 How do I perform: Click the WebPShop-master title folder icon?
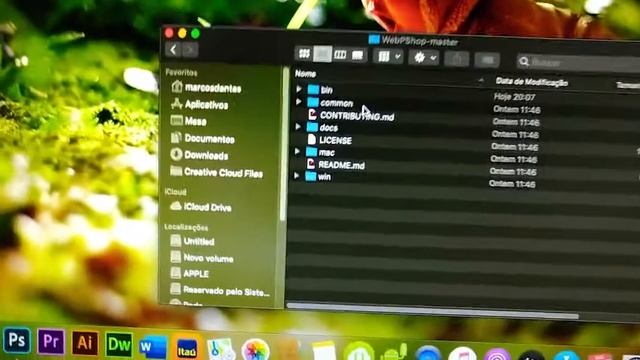[374, 40]
